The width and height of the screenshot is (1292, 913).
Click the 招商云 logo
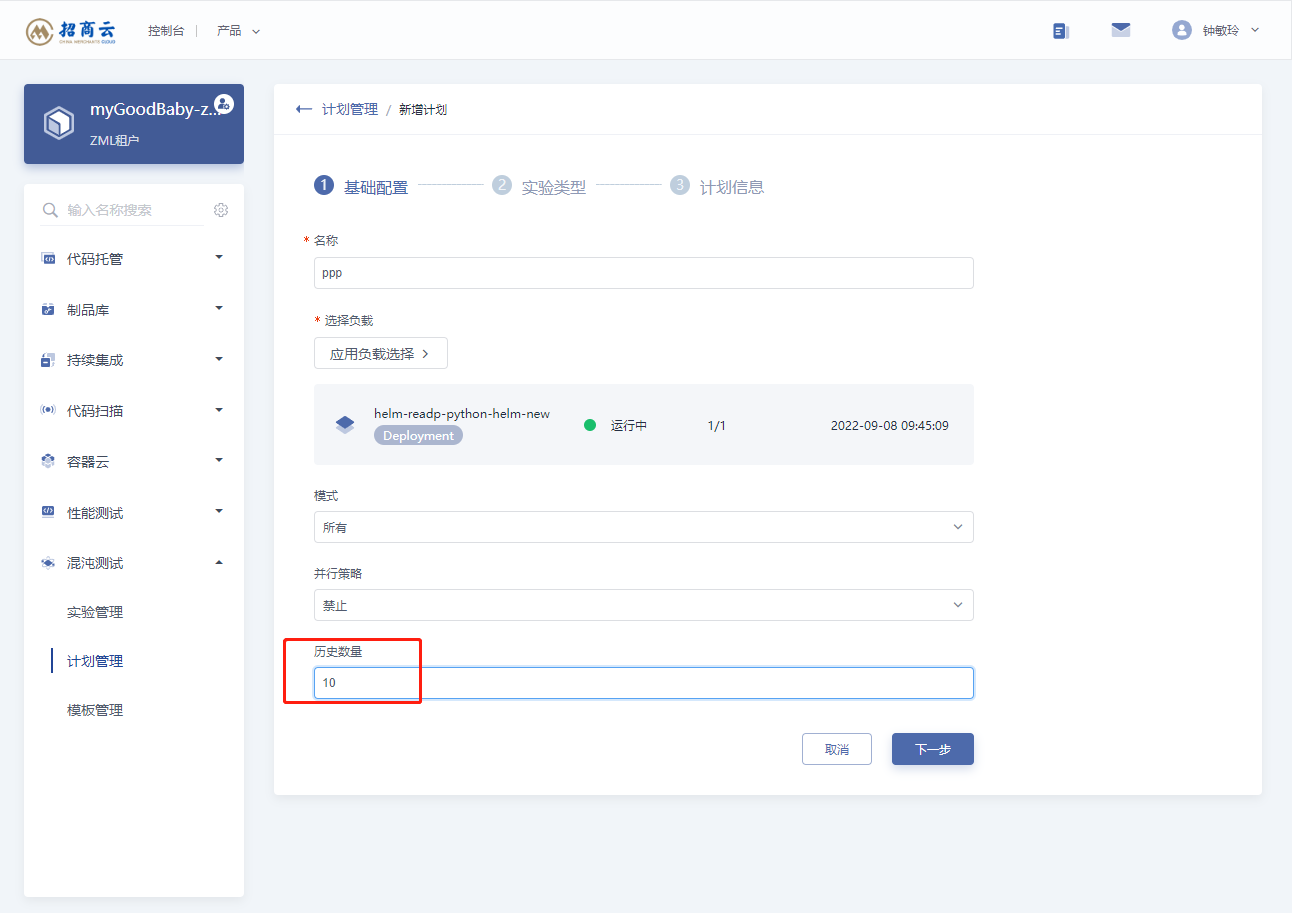pyautogui.click(x=72, y=30)
